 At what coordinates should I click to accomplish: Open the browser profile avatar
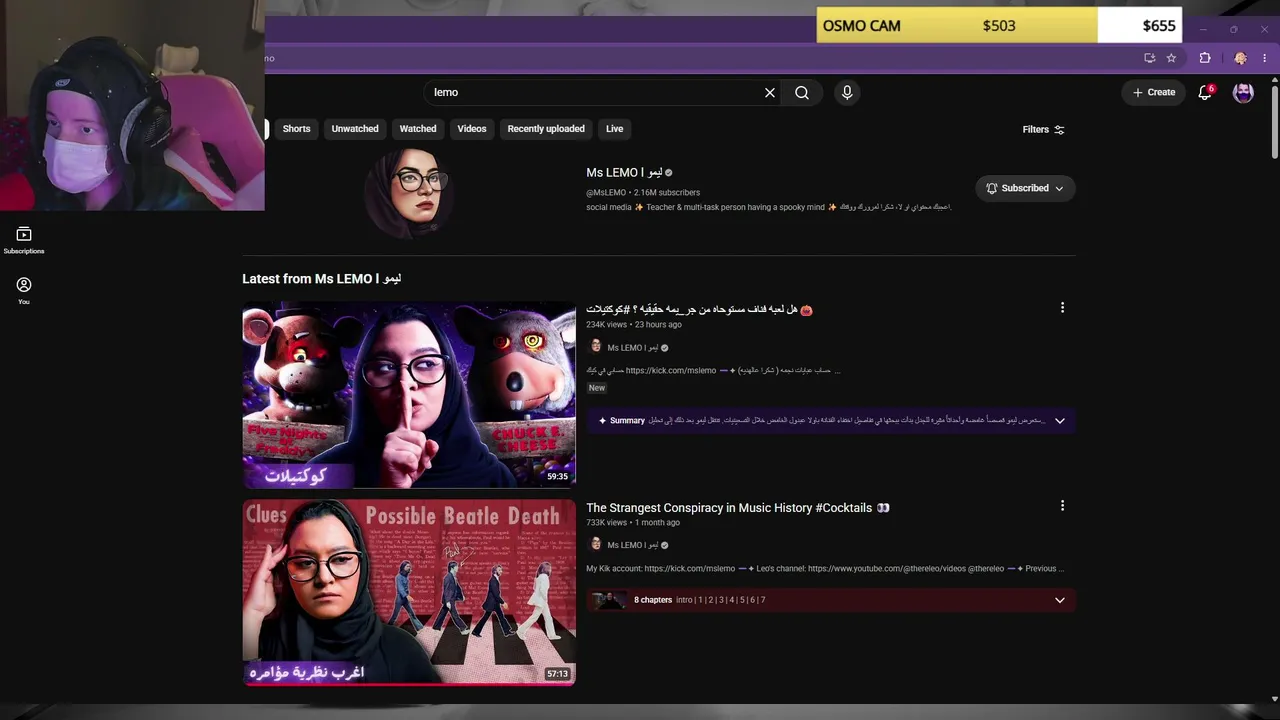[x=1240, y=58]
